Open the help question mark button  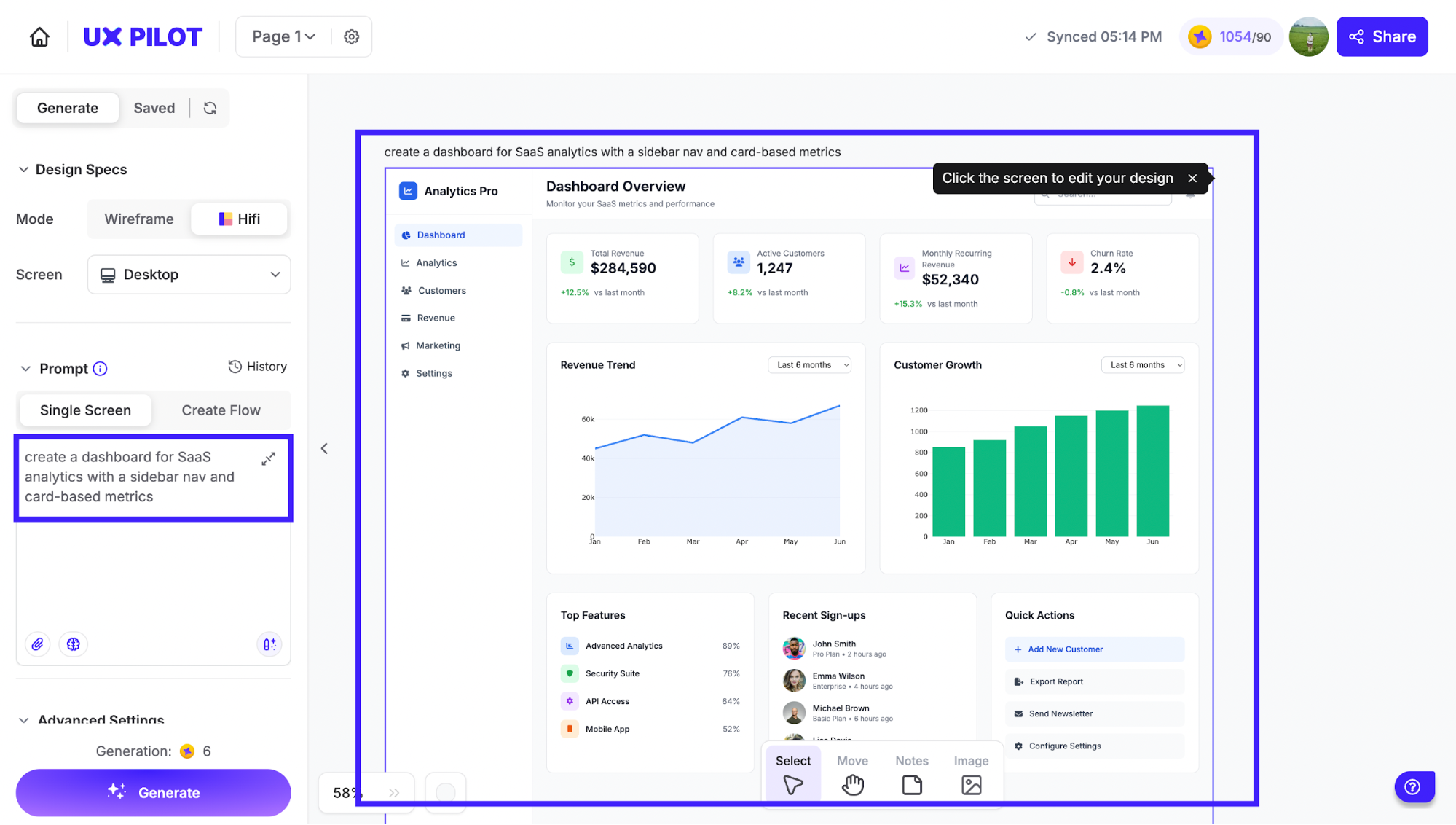pyautogui.click(x=1413, y=787)
